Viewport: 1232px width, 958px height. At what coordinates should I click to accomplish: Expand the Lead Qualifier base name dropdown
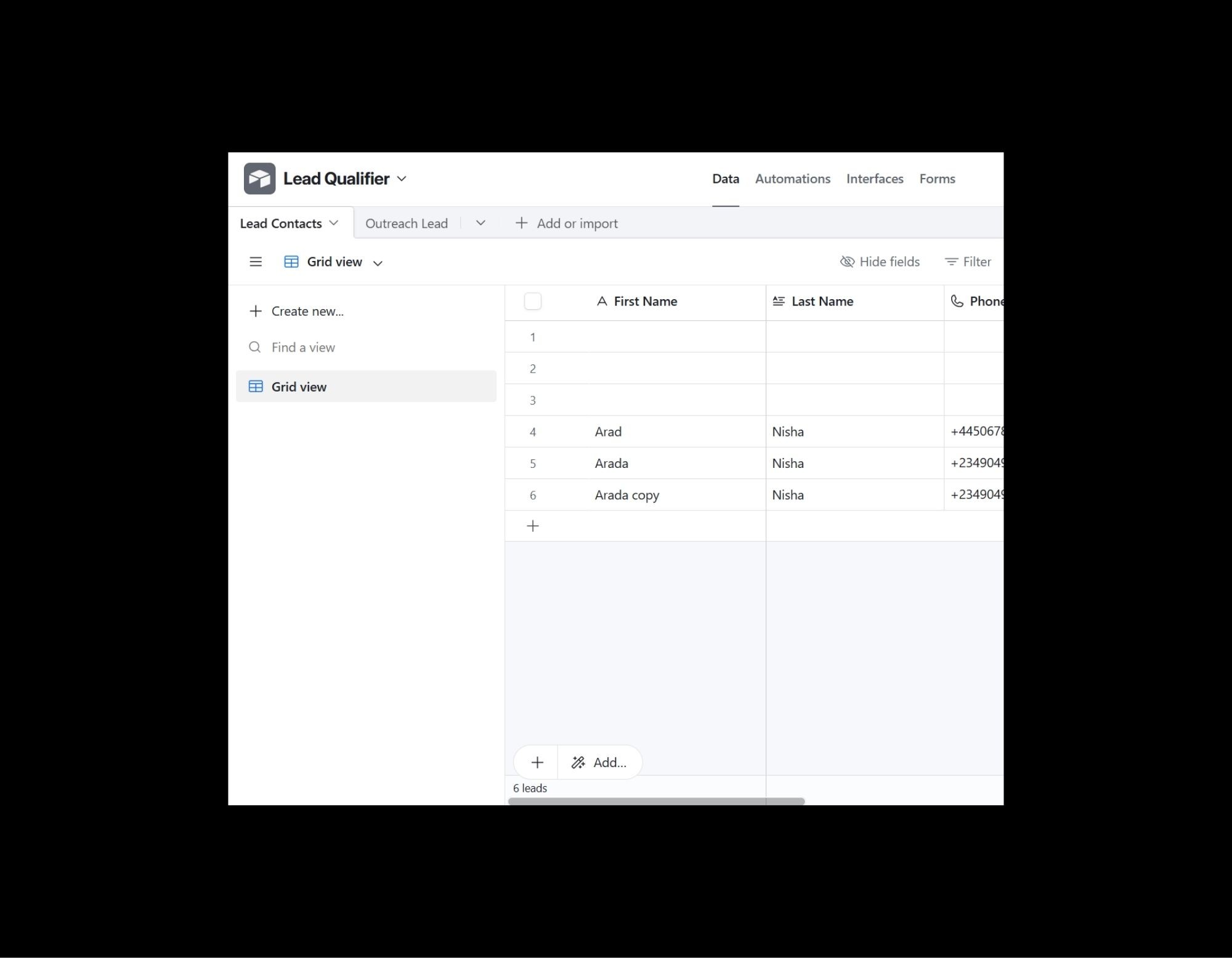(402, 179)
